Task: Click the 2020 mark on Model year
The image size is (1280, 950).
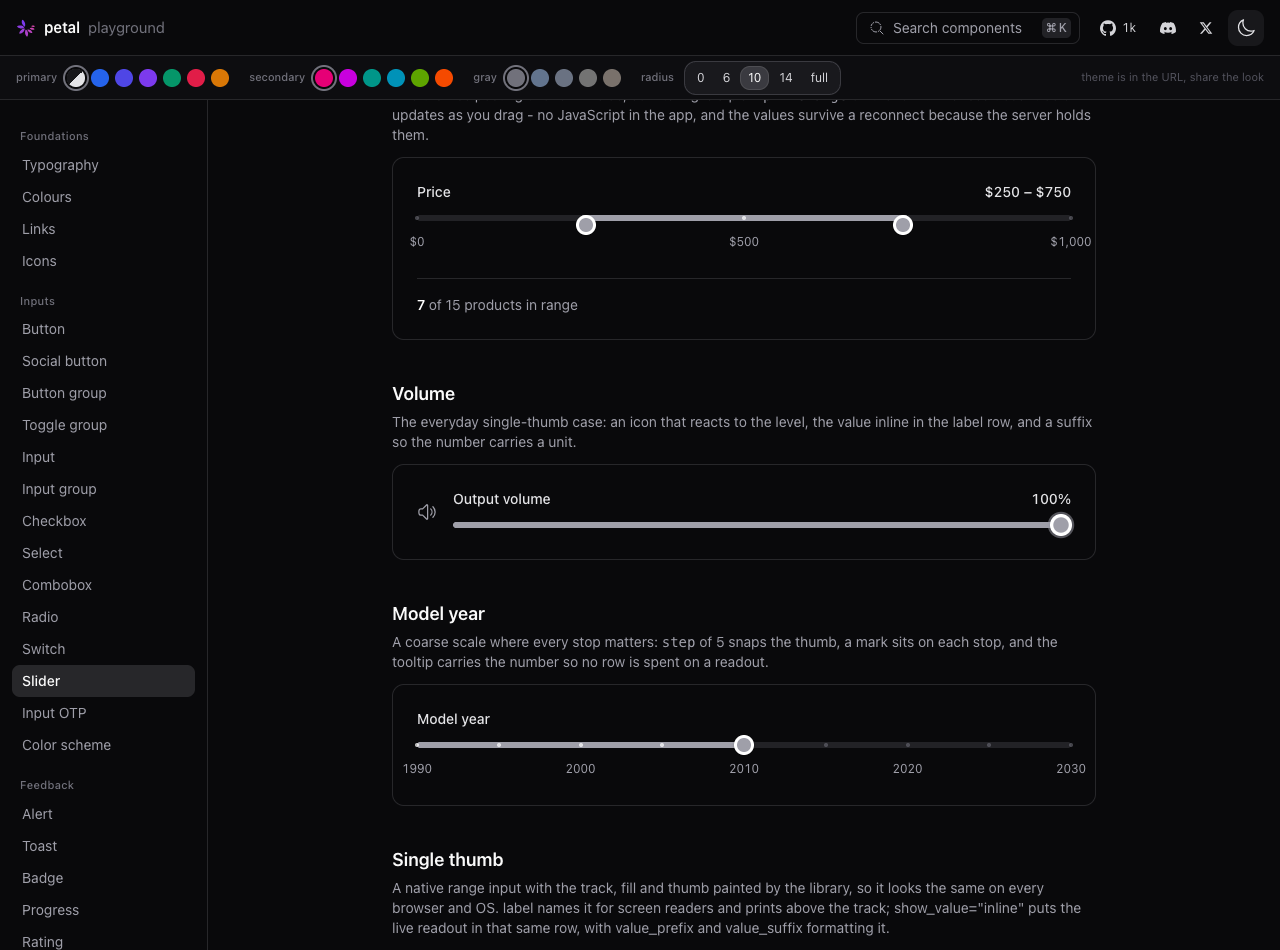Action: [x=908, y=745]
